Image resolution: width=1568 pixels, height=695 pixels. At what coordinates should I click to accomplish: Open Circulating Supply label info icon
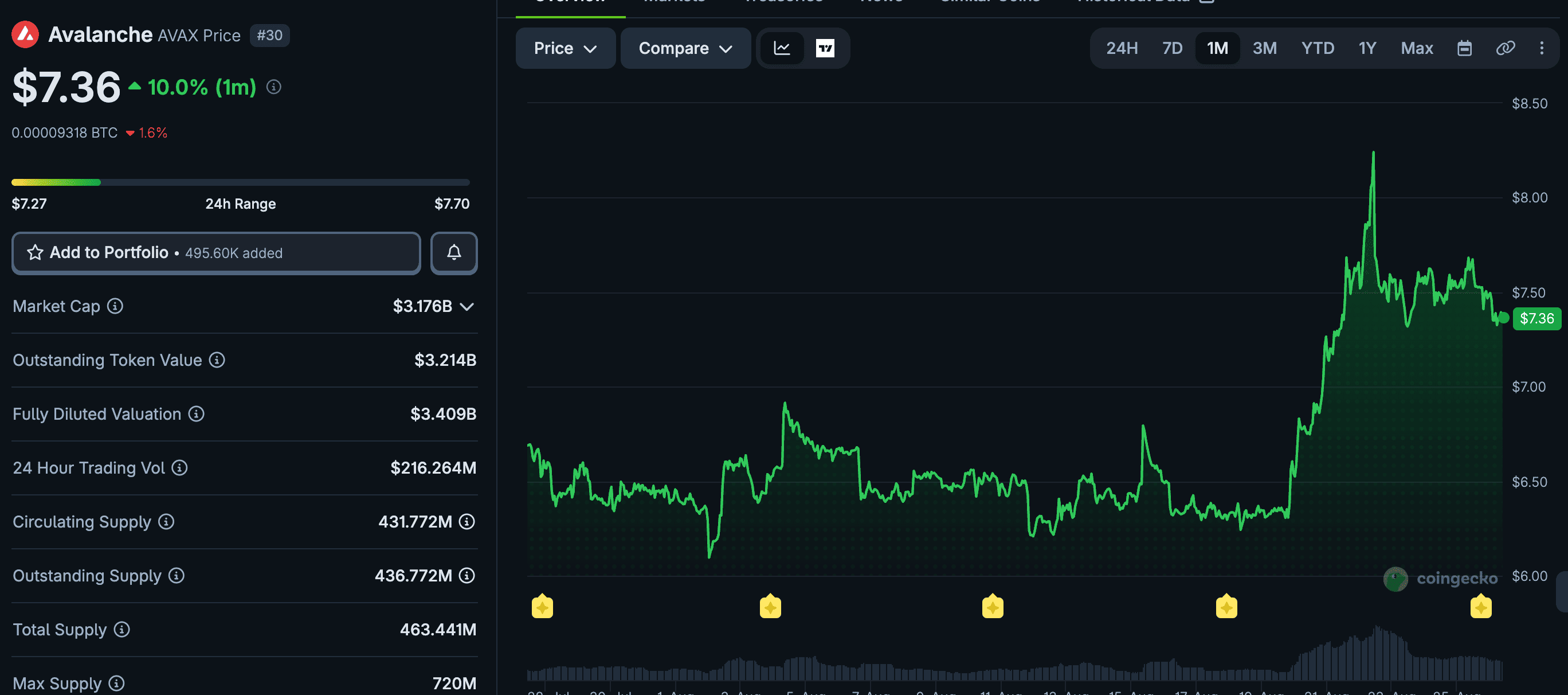pyautogui.click(x=166, y=522)
